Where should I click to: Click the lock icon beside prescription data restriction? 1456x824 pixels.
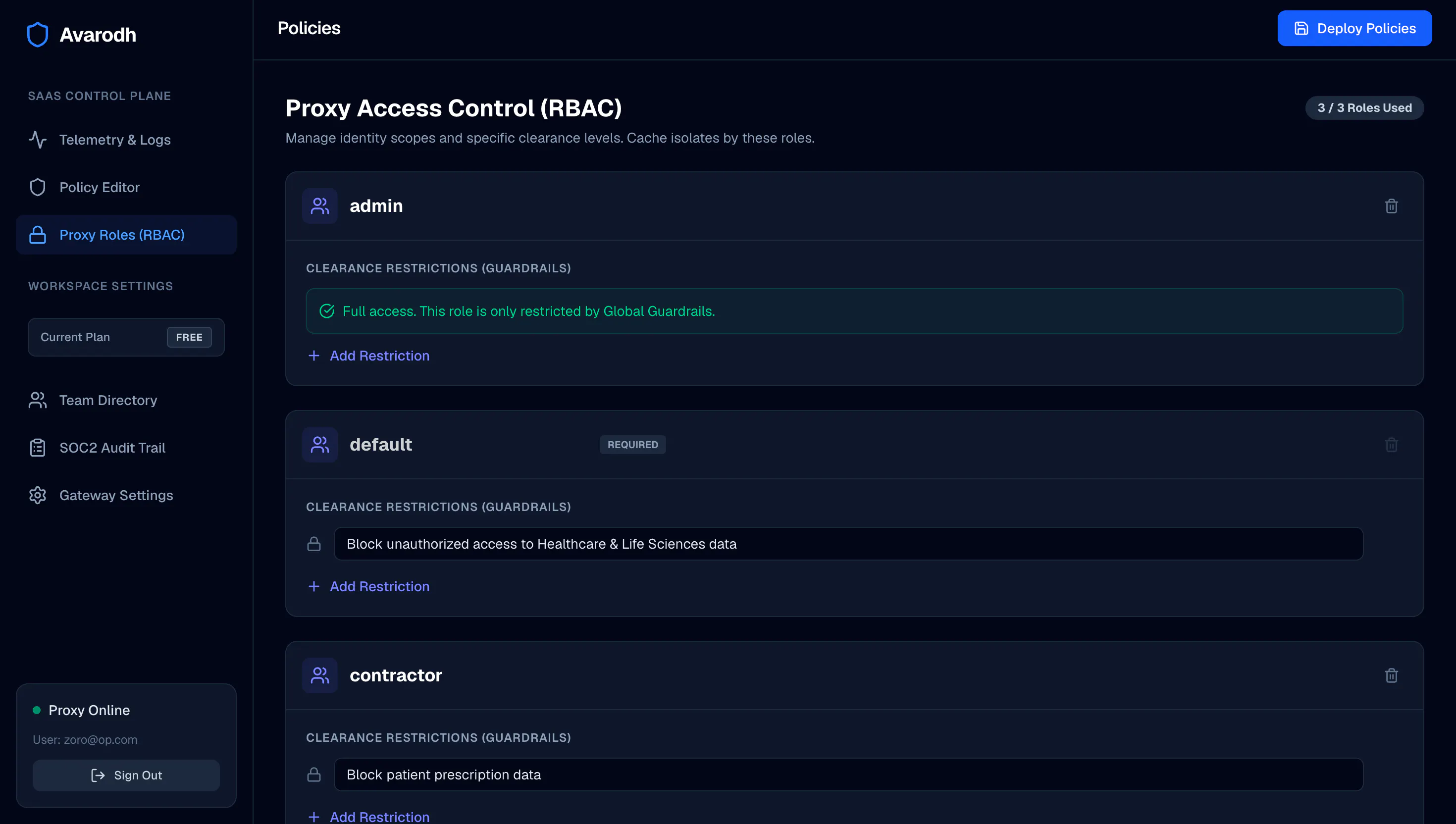tap(314, 775)
